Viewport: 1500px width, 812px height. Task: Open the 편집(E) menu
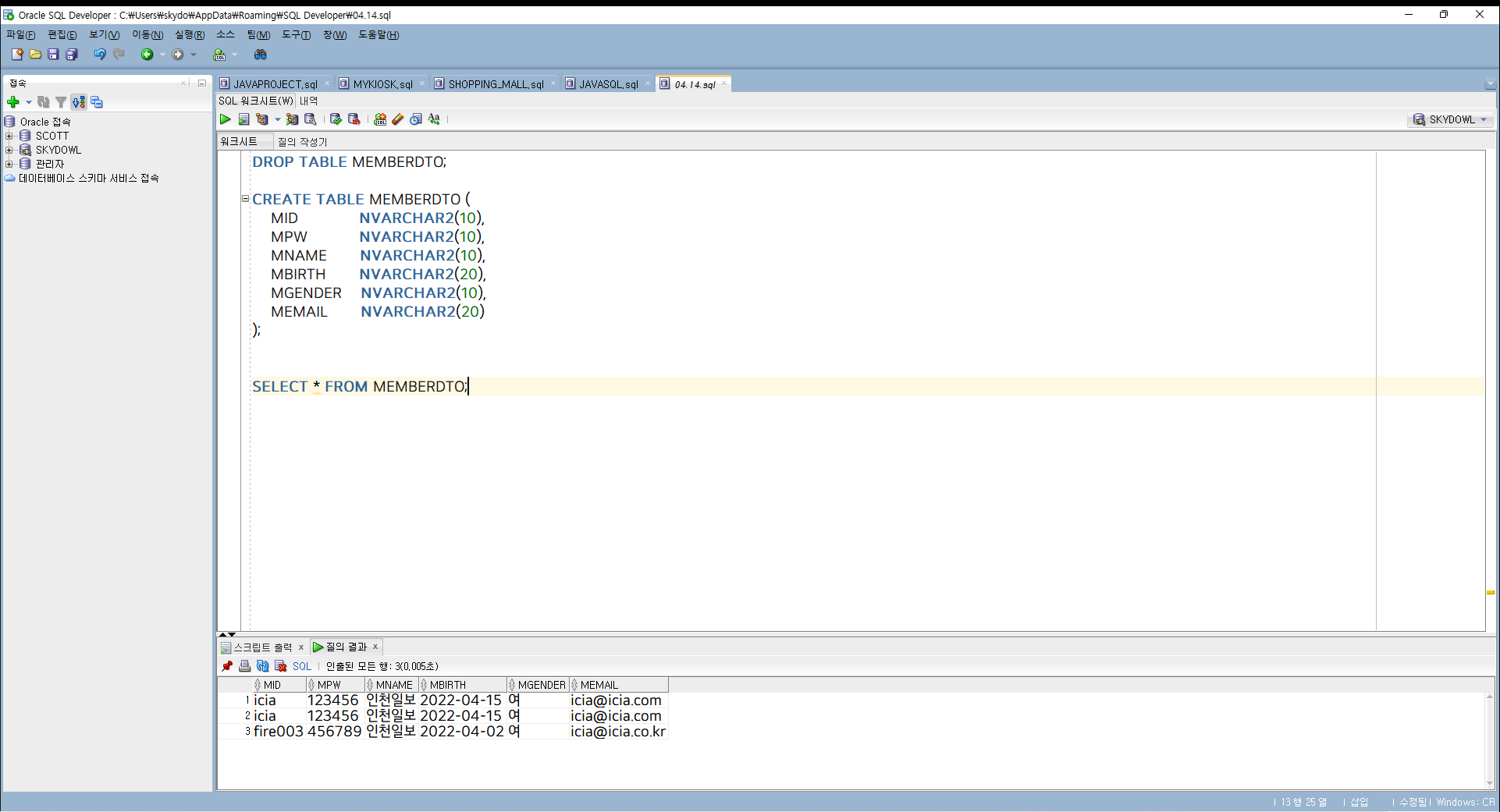(62, 35)
